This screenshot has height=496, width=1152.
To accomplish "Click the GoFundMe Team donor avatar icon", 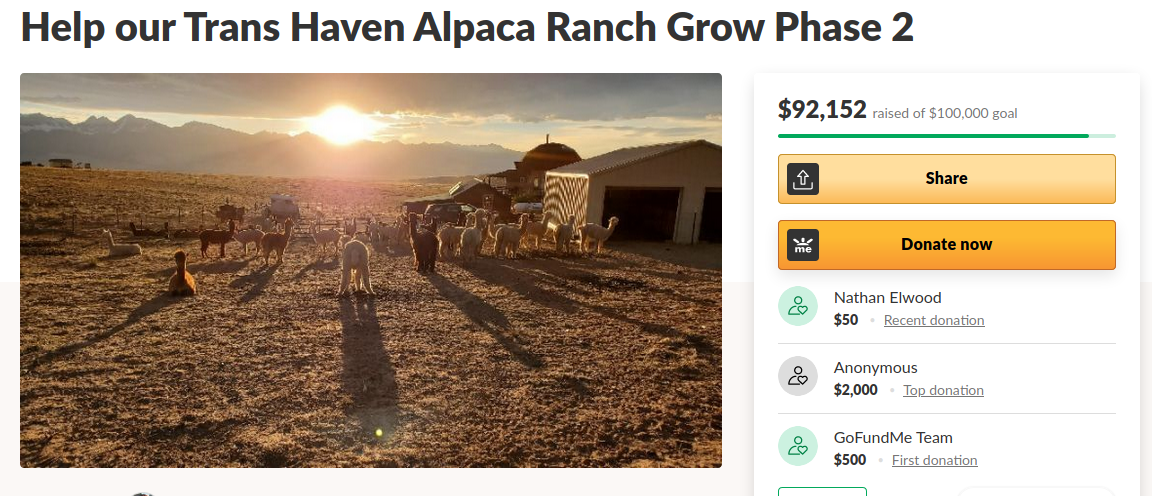I will pos(798,446).
